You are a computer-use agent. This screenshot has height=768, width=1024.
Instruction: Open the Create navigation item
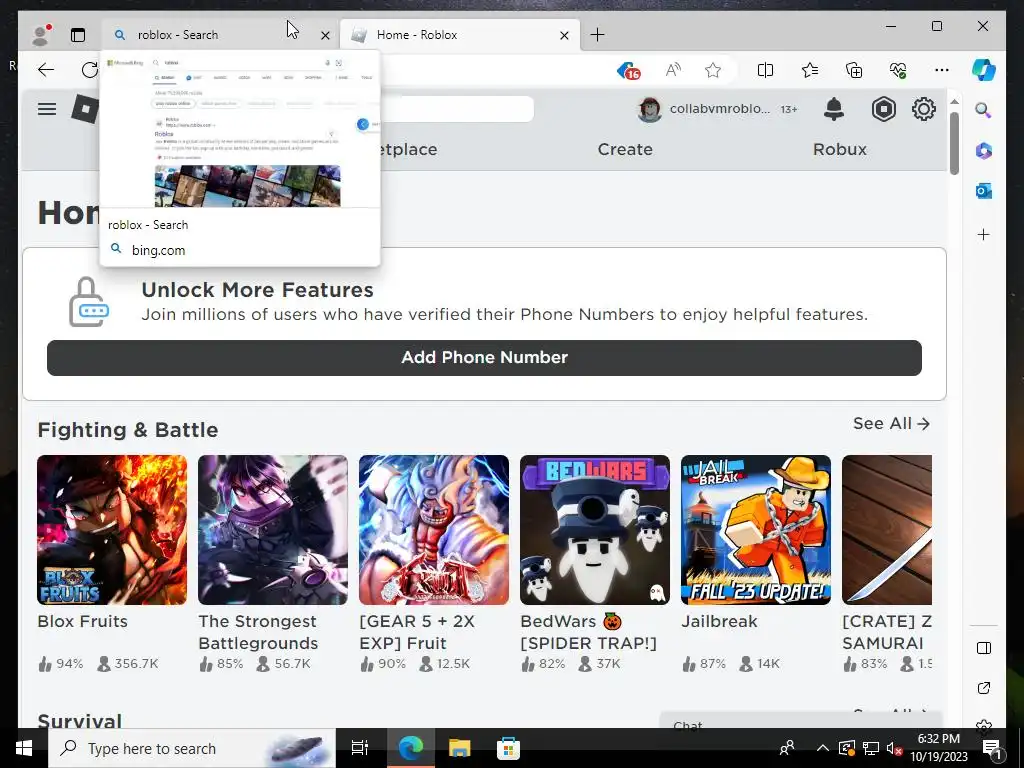pos(625,149)
